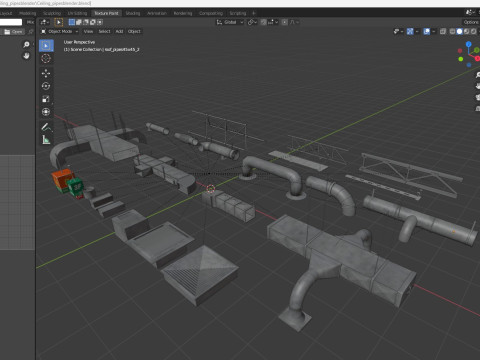Choose the subtract selection mode icon
The image size is (480, 360).
click(86, 22)
